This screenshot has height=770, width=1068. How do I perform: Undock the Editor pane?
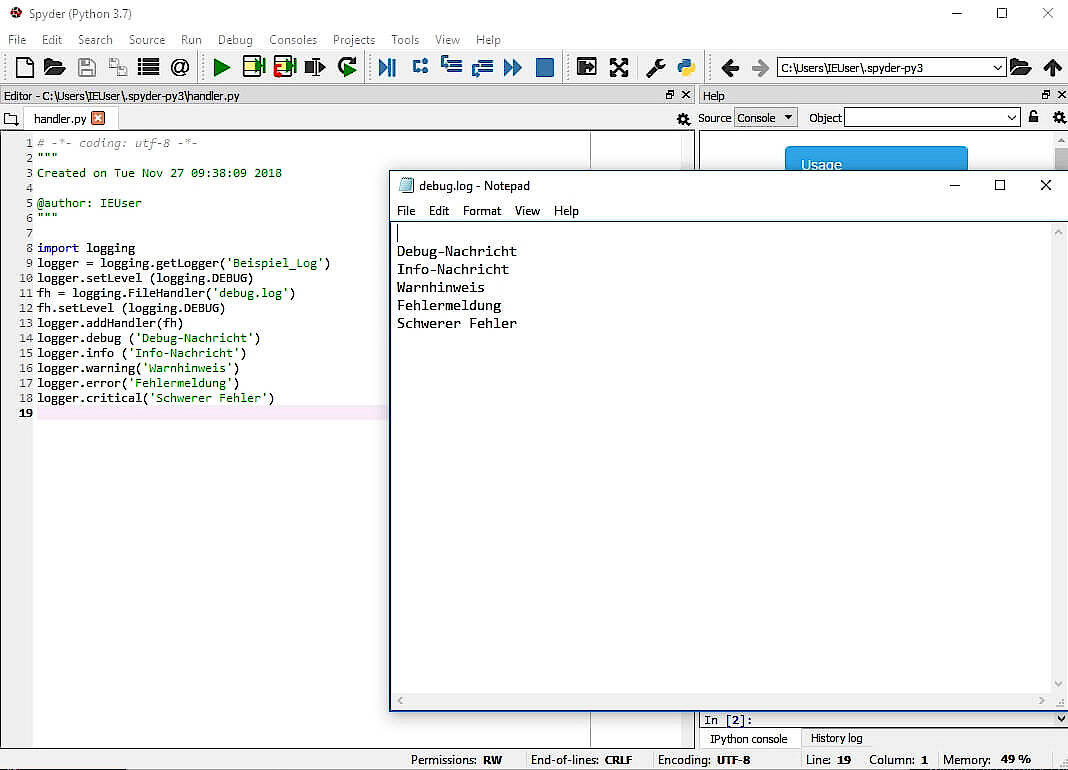tap(670, 95)
